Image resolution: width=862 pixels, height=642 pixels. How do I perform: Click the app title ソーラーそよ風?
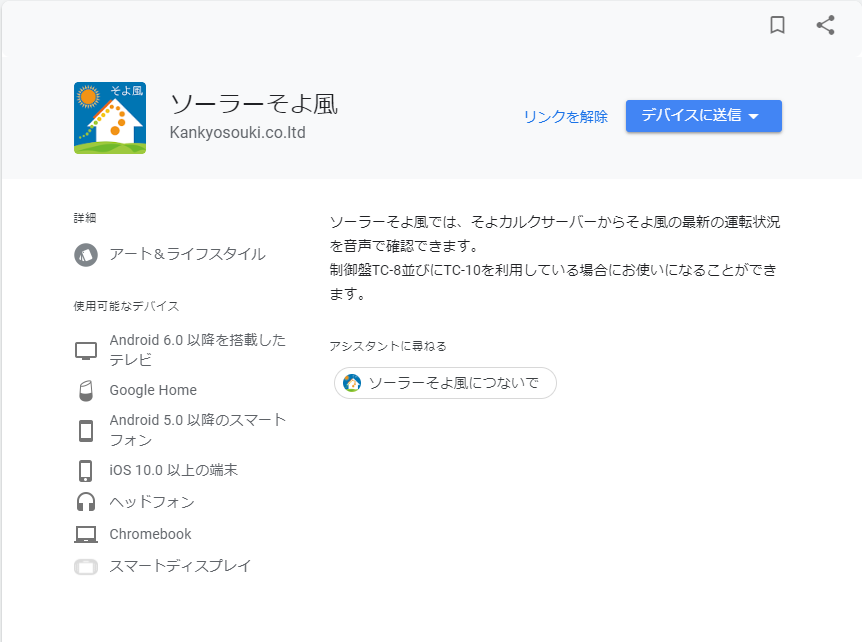tap(254, 104)
